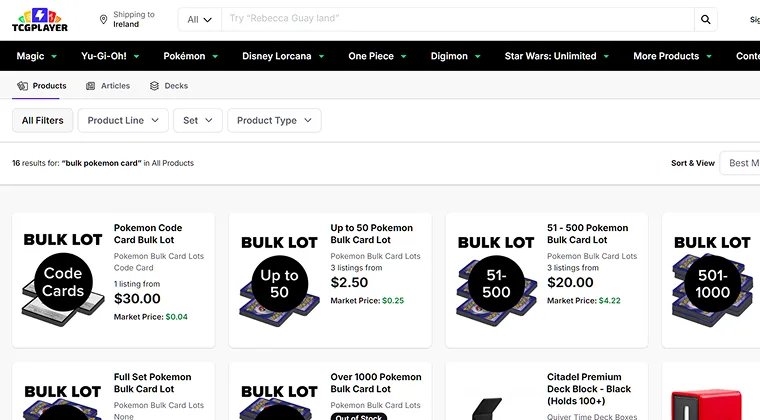Click the 51-500 bulk lot image
760x420 pixels.
click(496, 279)
